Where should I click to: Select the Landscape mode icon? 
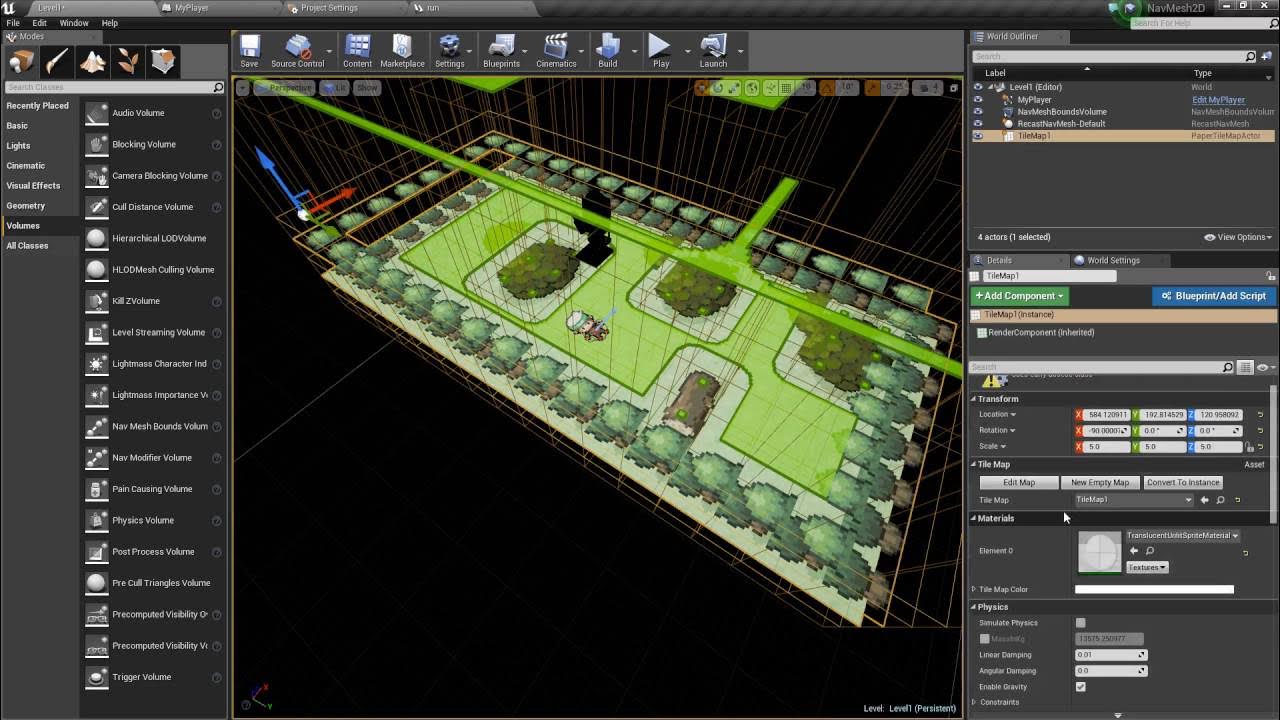(93, 62)
